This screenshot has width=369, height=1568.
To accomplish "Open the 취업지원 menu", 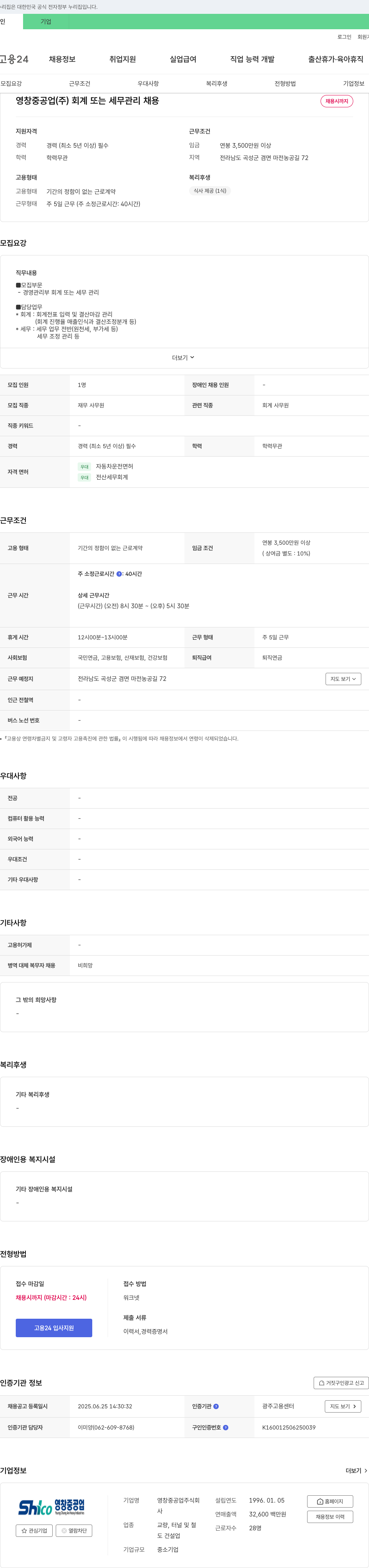I will [x=122, y=59].
